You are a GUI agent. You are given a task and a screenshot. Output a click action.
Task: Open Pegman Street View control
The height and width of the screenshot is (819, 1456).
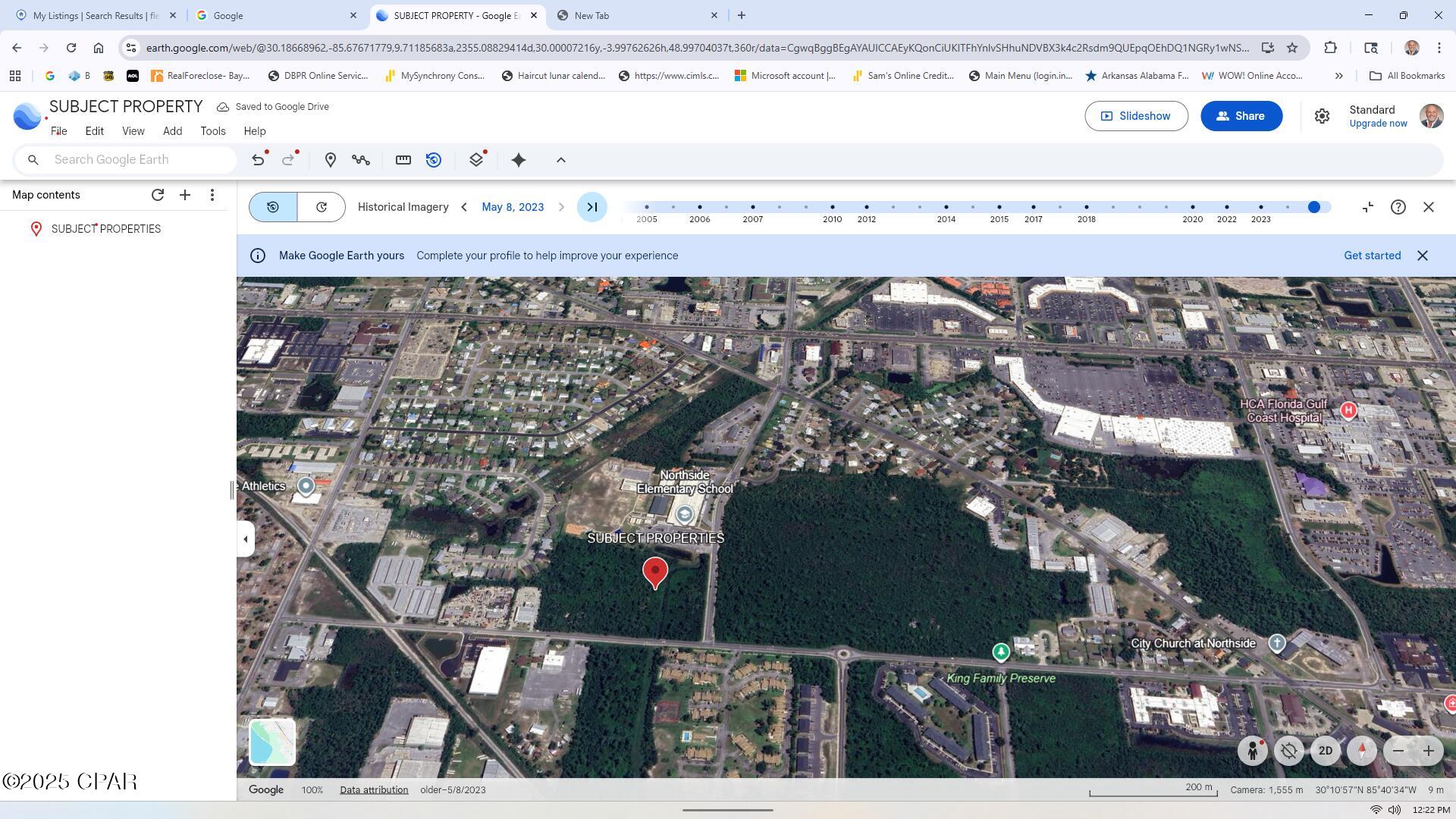pyautogui.click(x=1253, y=751)
